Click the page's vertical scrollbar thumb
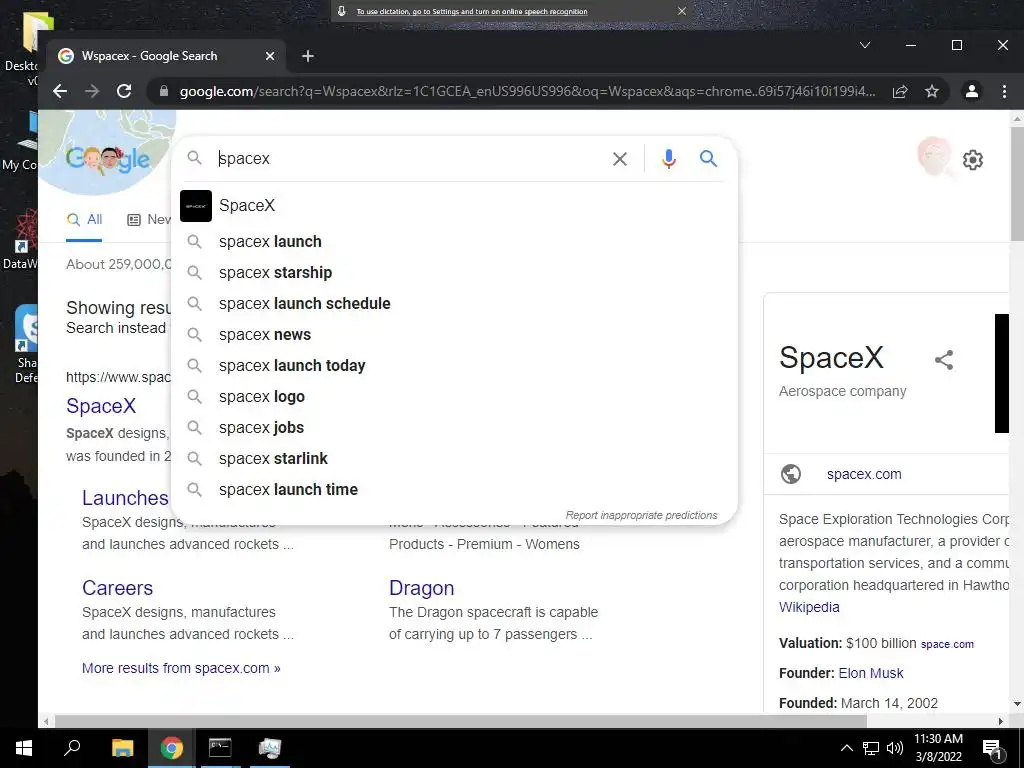Image resolution: width=1024 pixels, height=768 pixels. [x=1017, y=184]
